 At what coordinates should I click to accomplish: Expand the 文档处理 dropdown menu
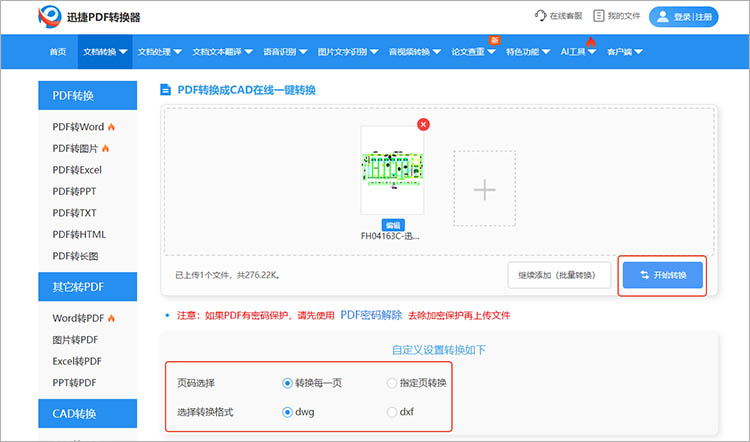159,52
